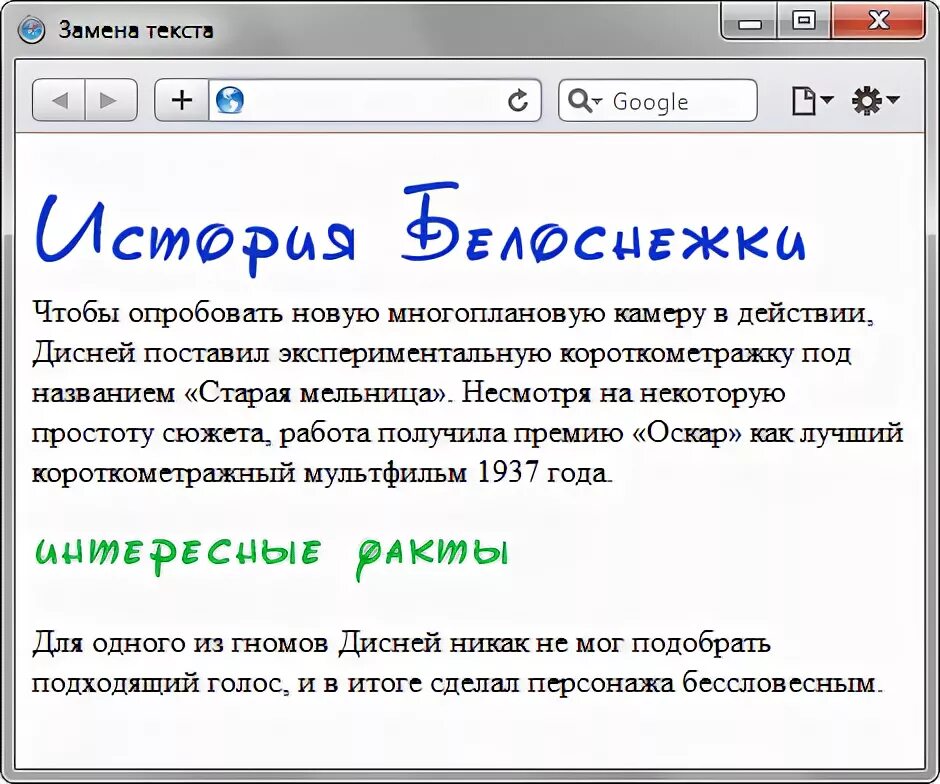The width and height of the screenshot is (940, 784).
Task: Maximize the browser window
Action: point(803,22)
